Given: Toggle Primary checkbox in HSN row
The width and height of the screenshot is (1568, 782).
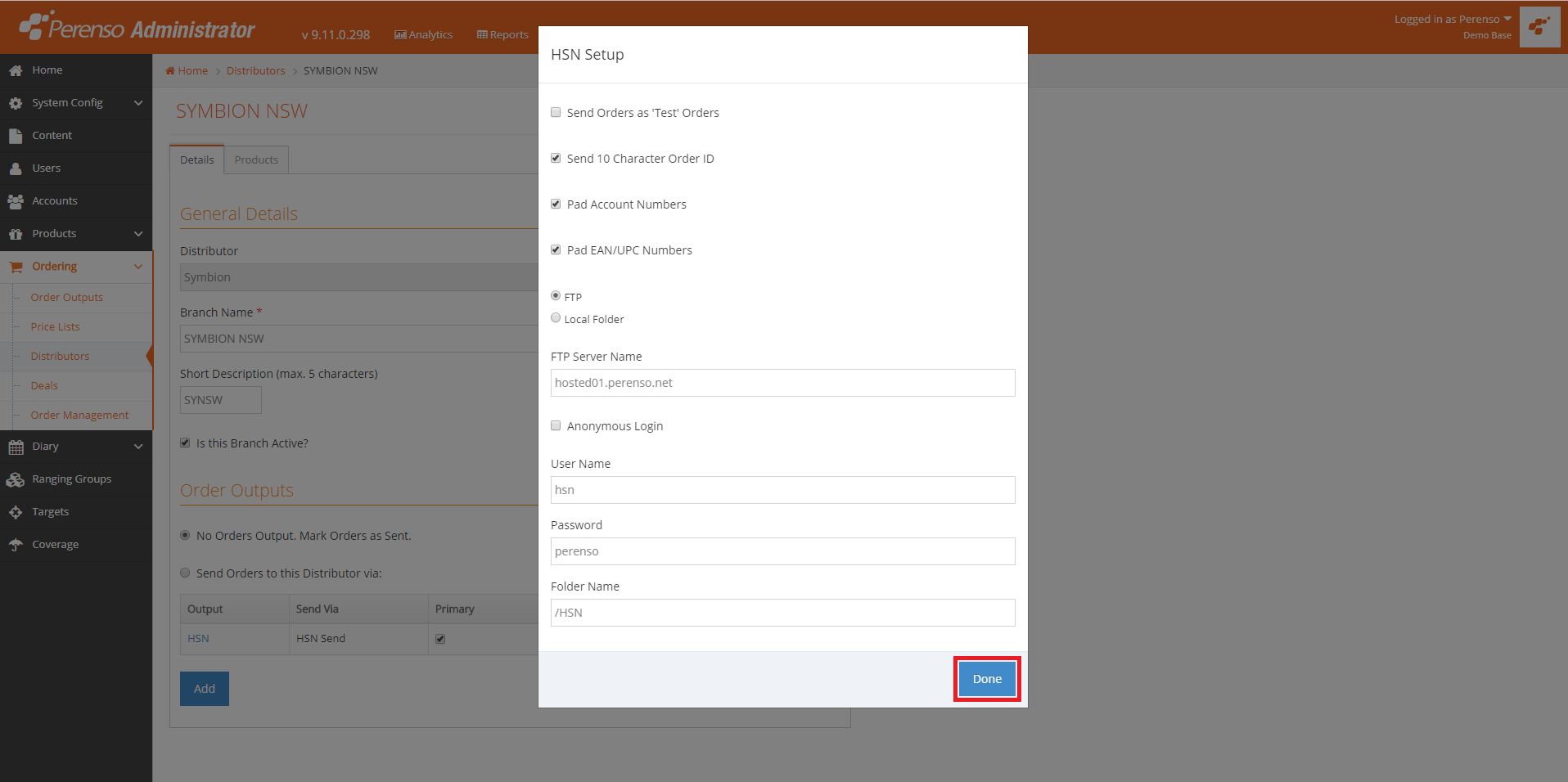Looking at the screenshot, I should click(x=440, y=639).
